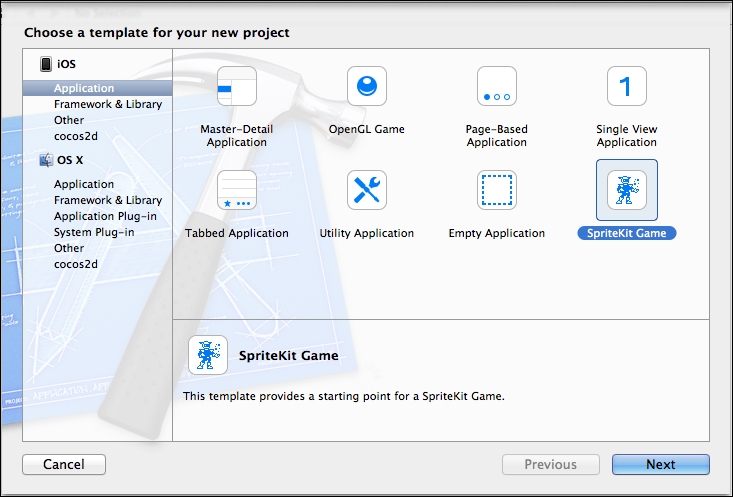733x497 pixels.
Task: Select the Single View Application icon
Action: point(627,86)
